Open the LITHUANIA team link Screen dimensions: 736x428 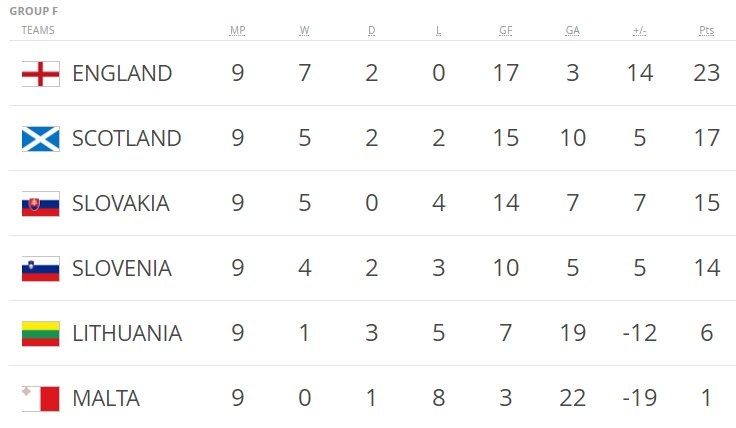(x=127, y=334)
